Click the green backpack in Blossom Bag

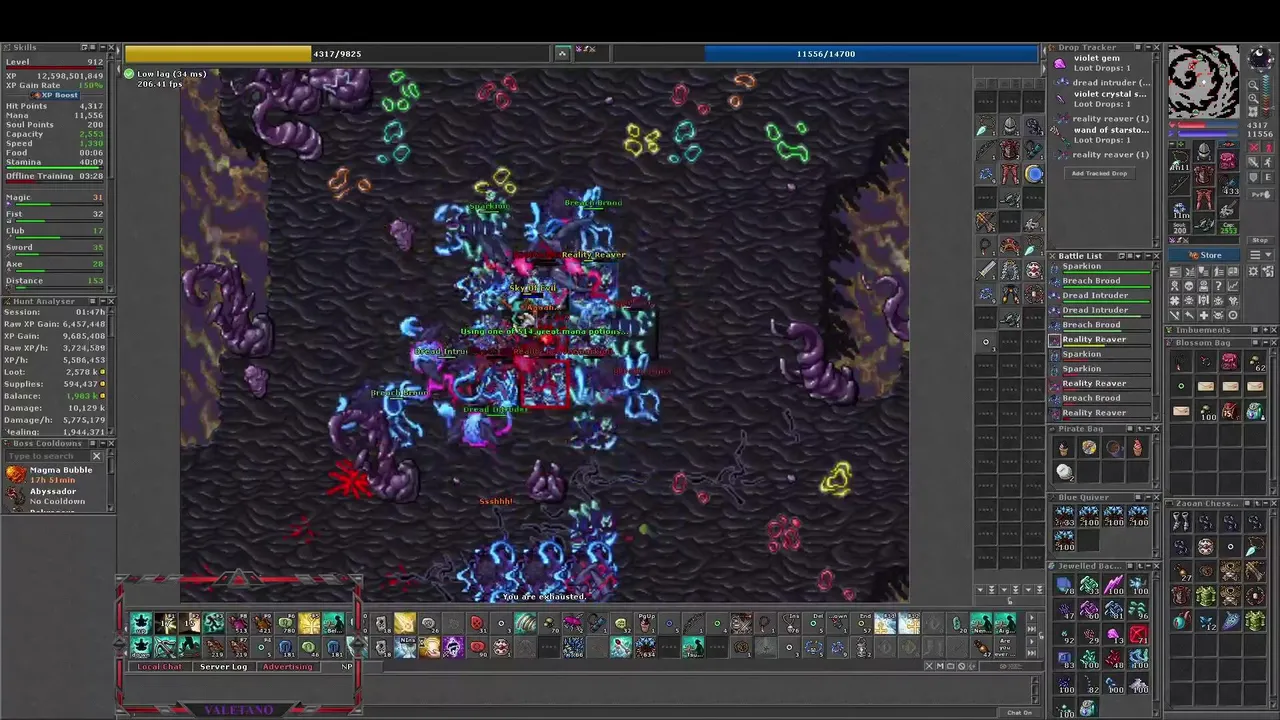(1254, 410)
